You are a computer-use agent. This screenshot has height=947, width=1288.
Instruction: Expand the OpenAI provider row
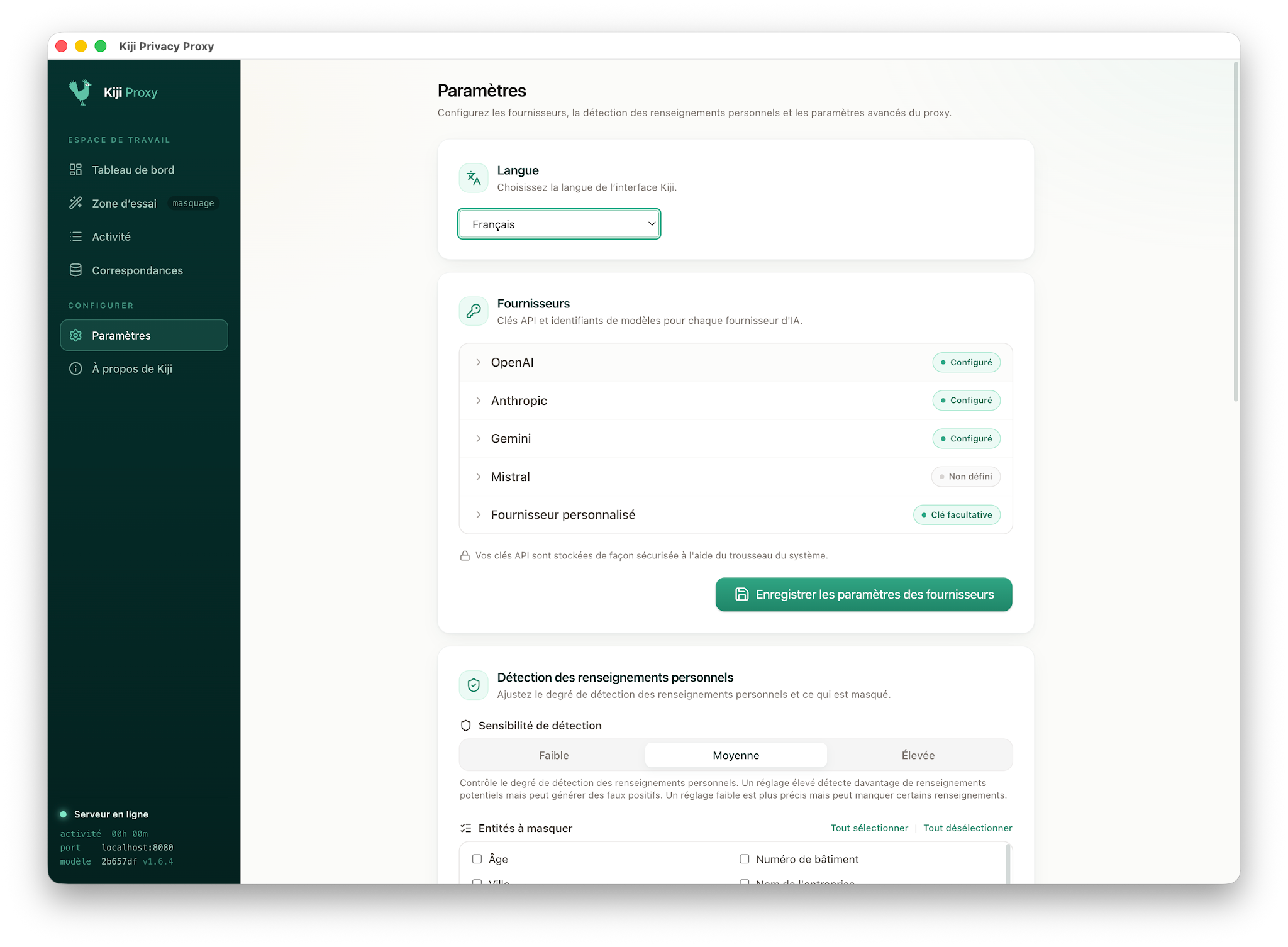tap(736, 362)
